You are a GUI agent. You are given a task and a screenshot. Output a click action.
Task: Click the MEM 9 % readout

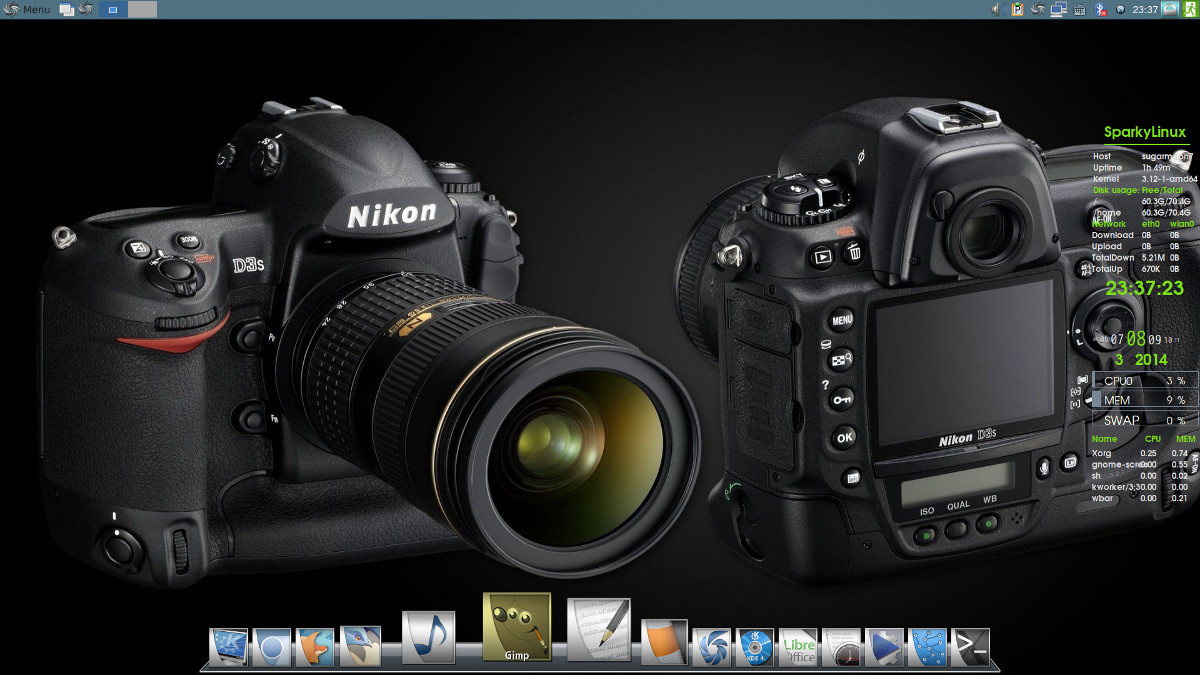(1145, 400)
